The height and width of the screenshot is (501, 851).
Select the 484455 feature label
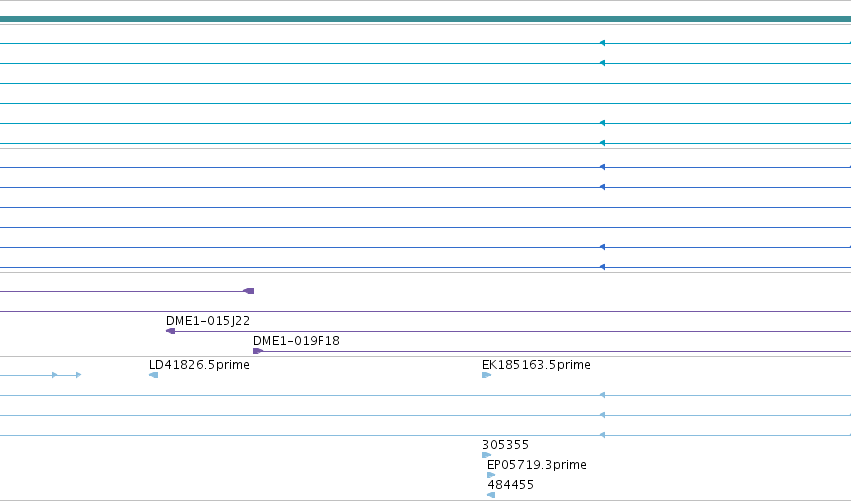pos(511,485)
